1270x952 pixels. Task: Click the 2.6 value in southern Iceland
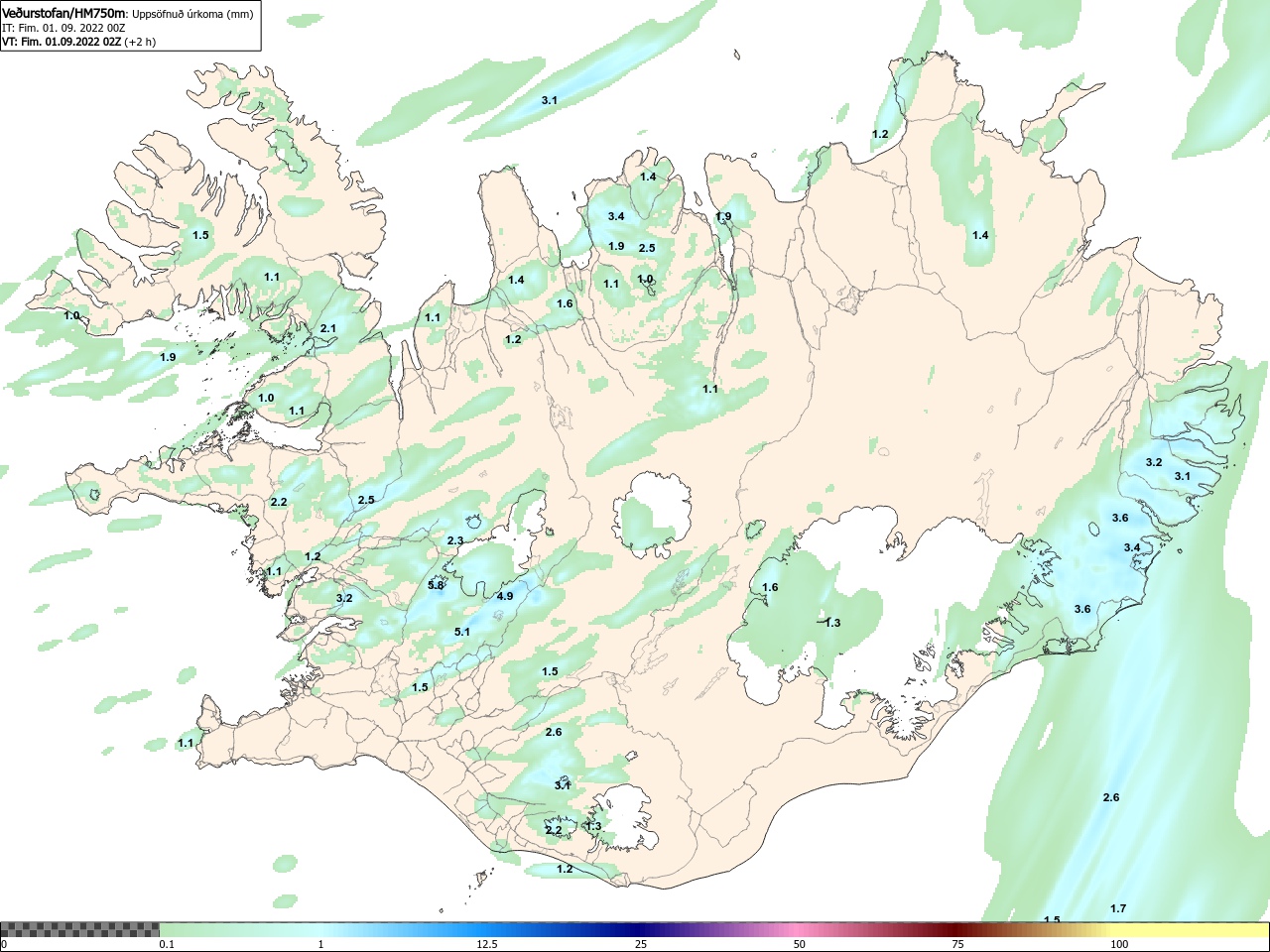tap(554, 732)
